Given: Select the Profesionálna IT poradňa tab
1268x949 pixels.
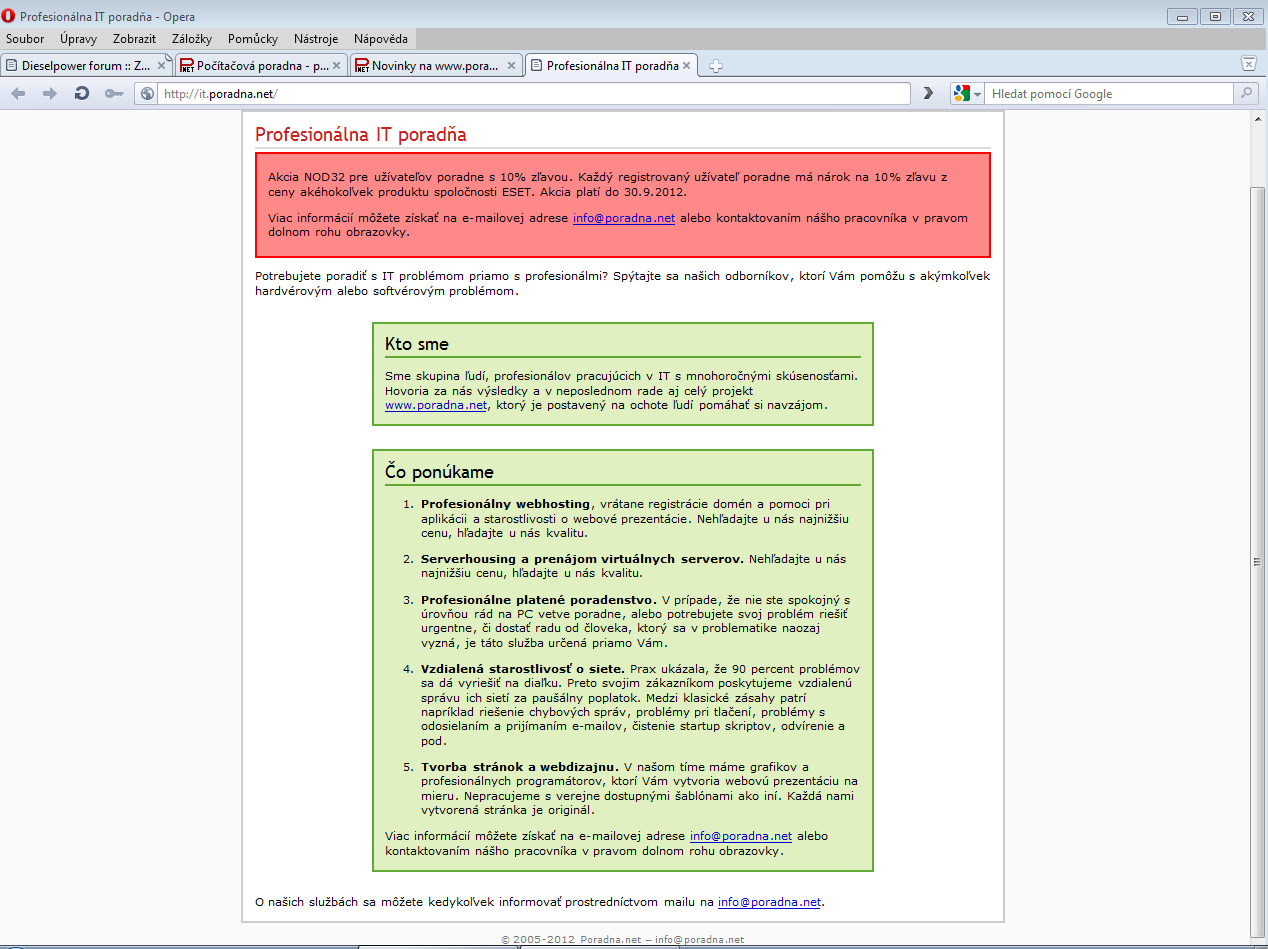Looking at the screenshot, I should pyautogui.click(x=612, y=66).
